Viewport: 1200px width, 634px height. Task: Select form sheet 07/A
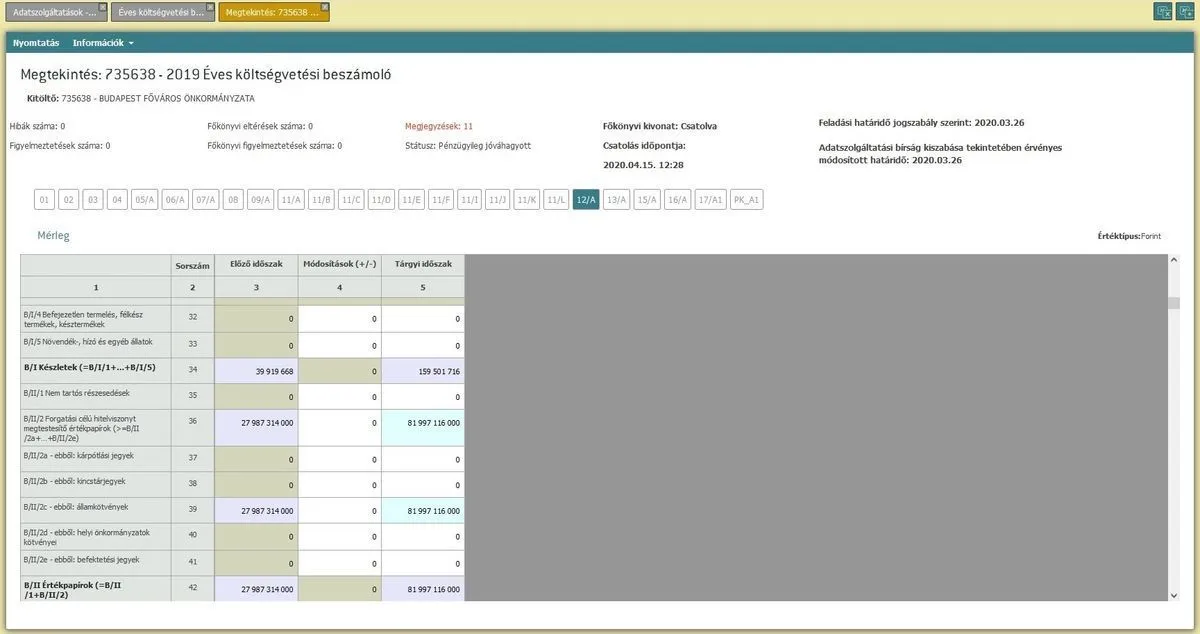click(205, 199)
